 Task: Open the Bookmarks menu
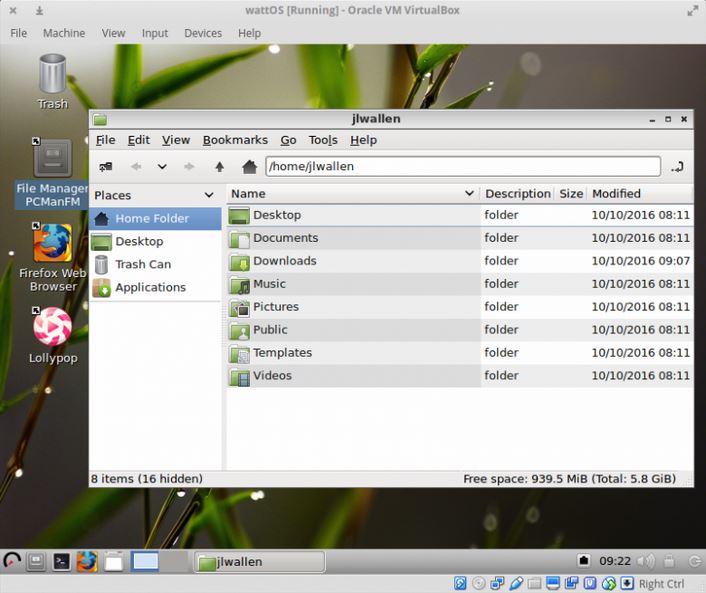click(235, 140)
